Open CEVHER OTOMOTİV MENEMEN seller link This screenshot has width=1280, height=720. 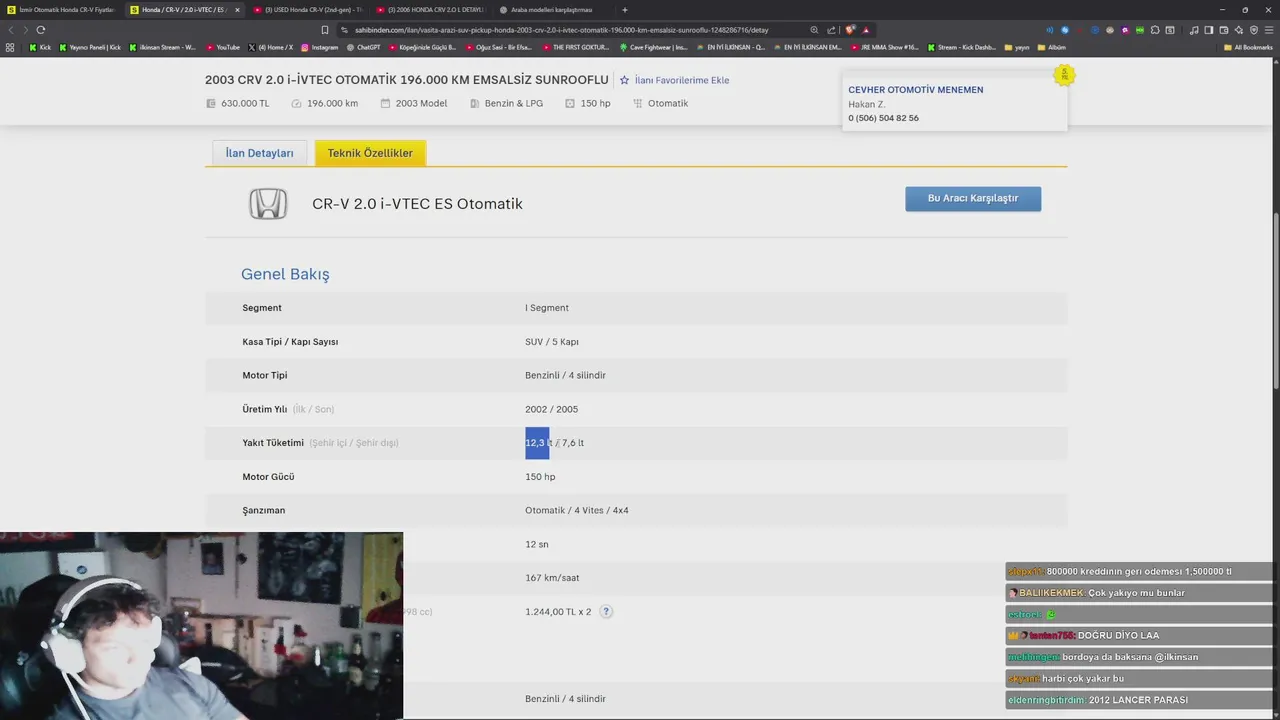click(x=916, y=90)
